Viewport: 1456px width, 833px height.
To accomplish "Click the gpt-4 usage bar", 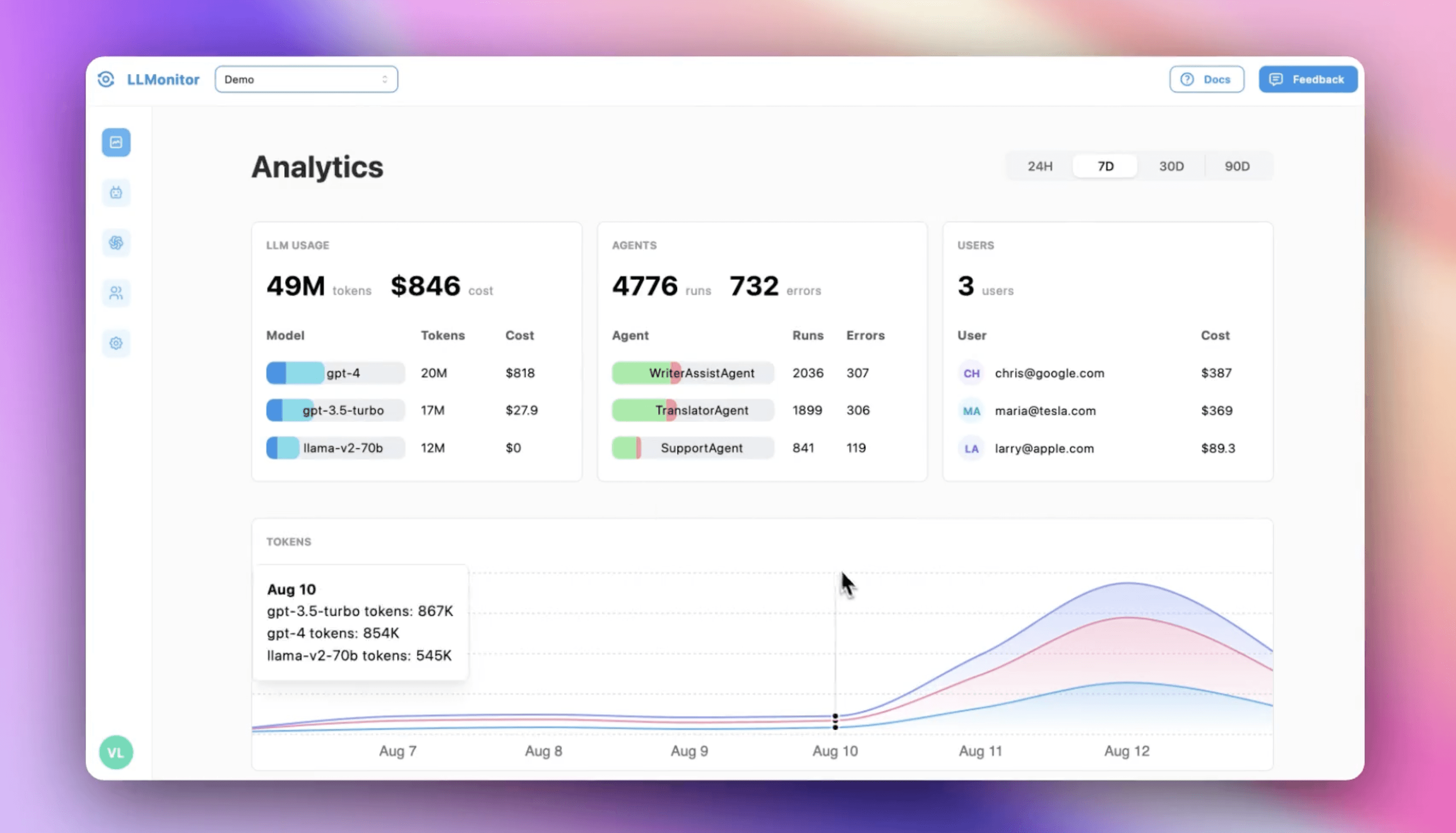I will pos(336,373).
